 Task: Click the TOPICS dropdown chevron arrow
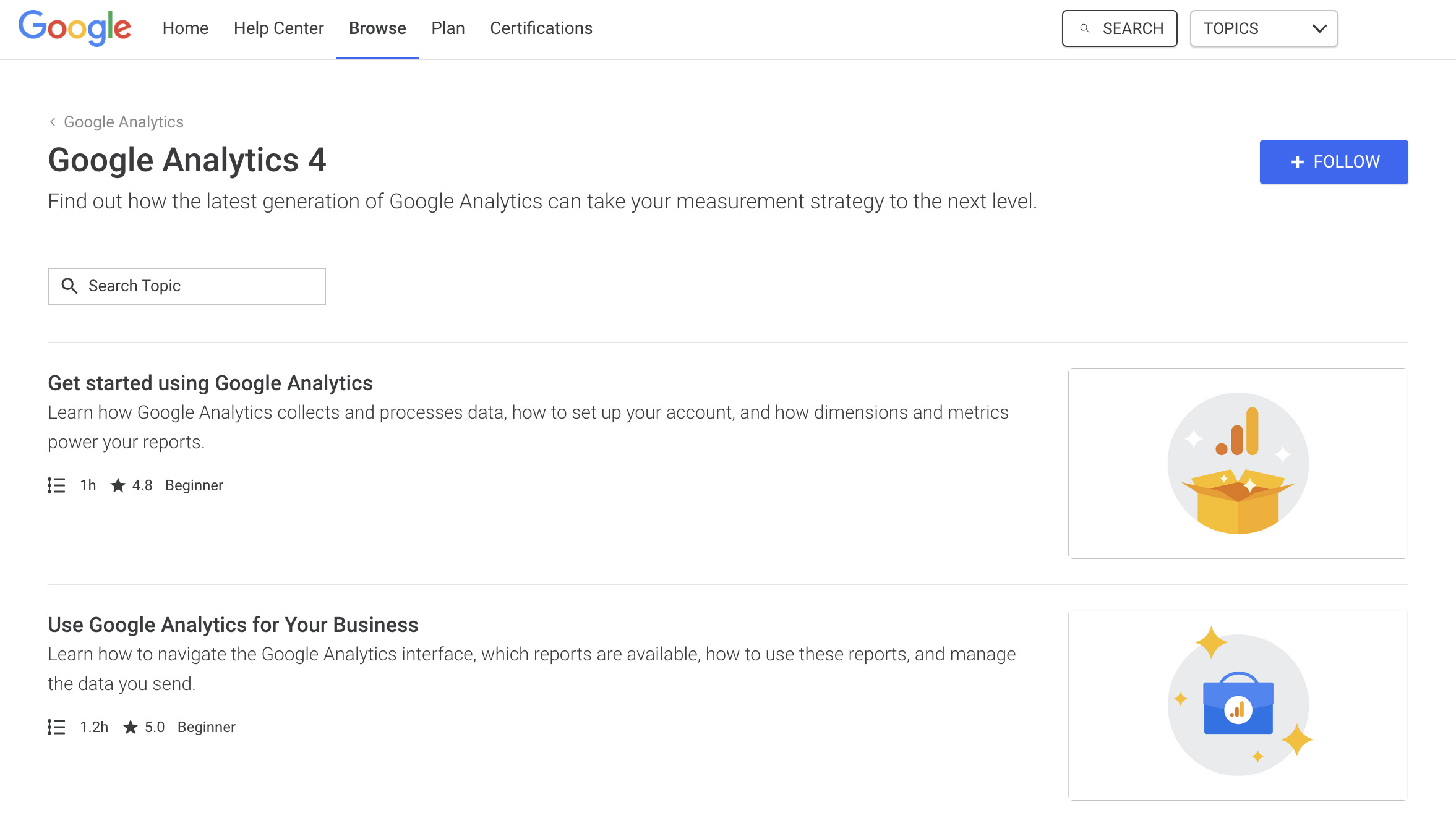pyautogui.click(x=1319, y=28)
